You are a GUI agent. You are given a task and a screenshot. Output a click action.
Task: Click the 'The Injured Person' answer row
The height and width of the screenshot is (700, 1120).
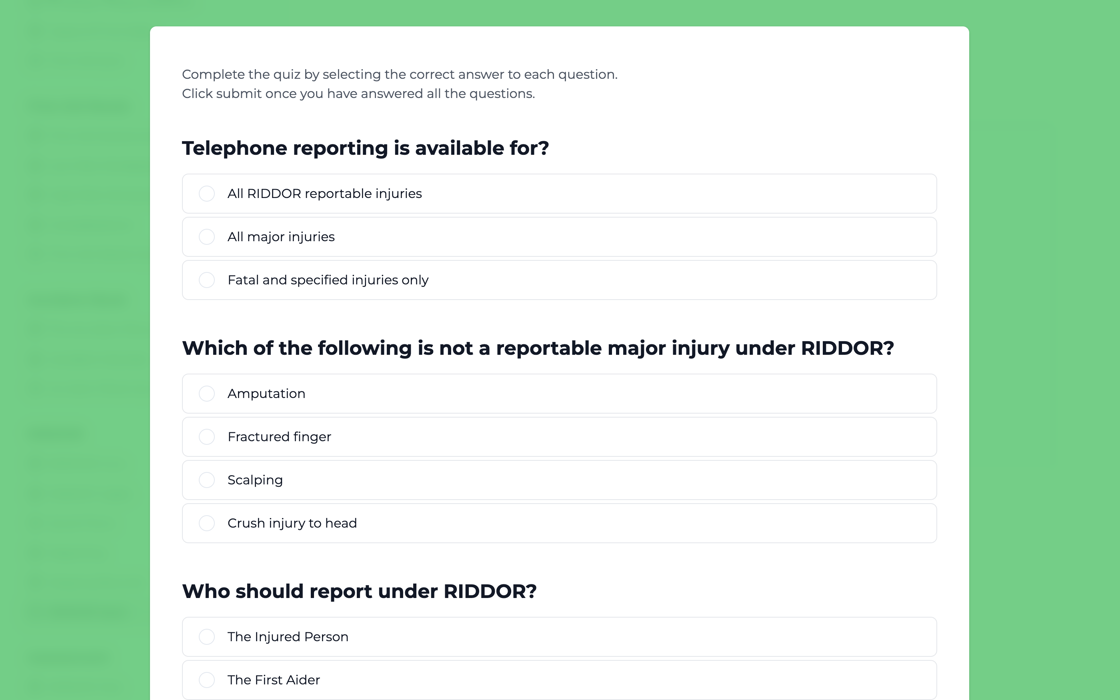point(559,636)
